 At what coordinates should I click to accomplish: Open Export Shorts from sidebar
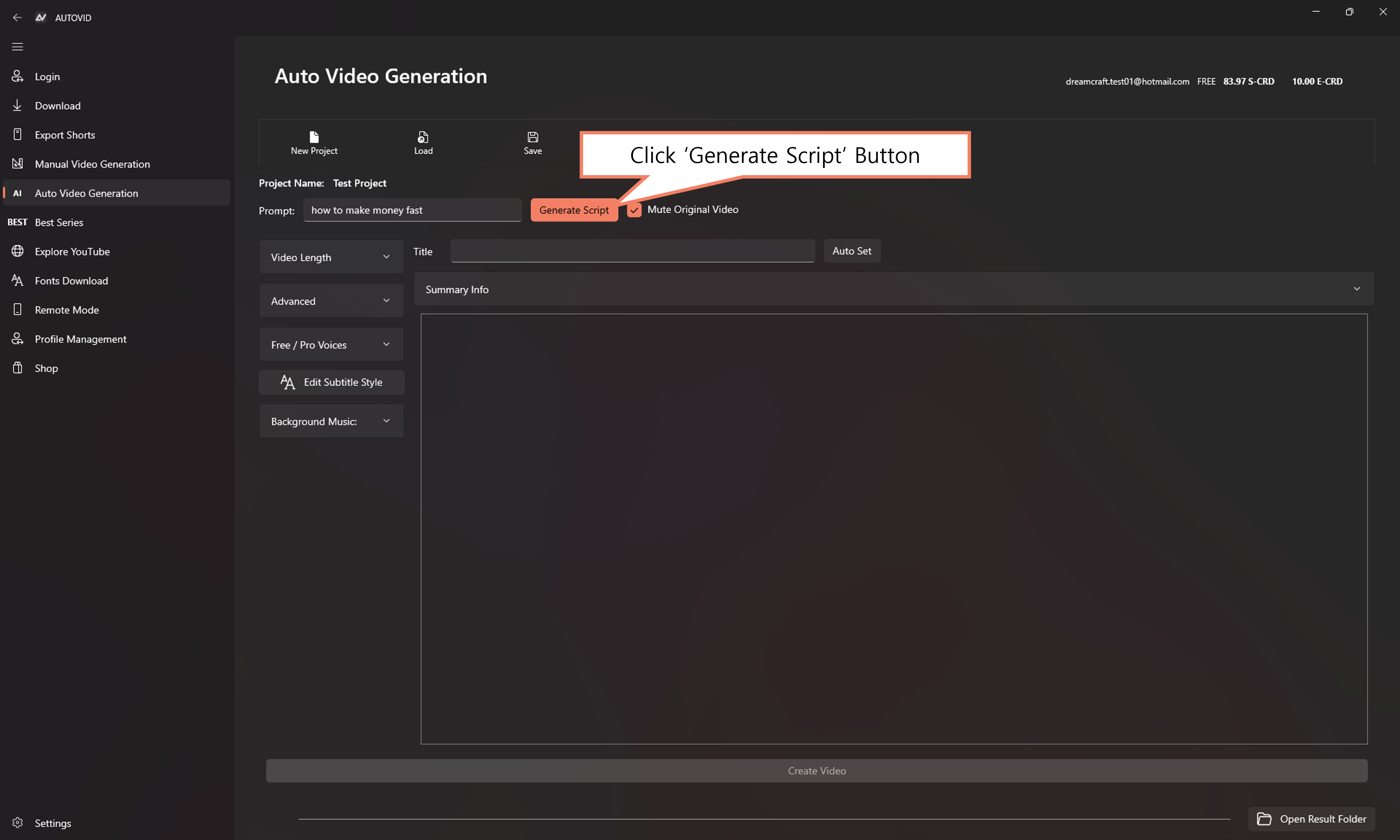coord(64,135)
